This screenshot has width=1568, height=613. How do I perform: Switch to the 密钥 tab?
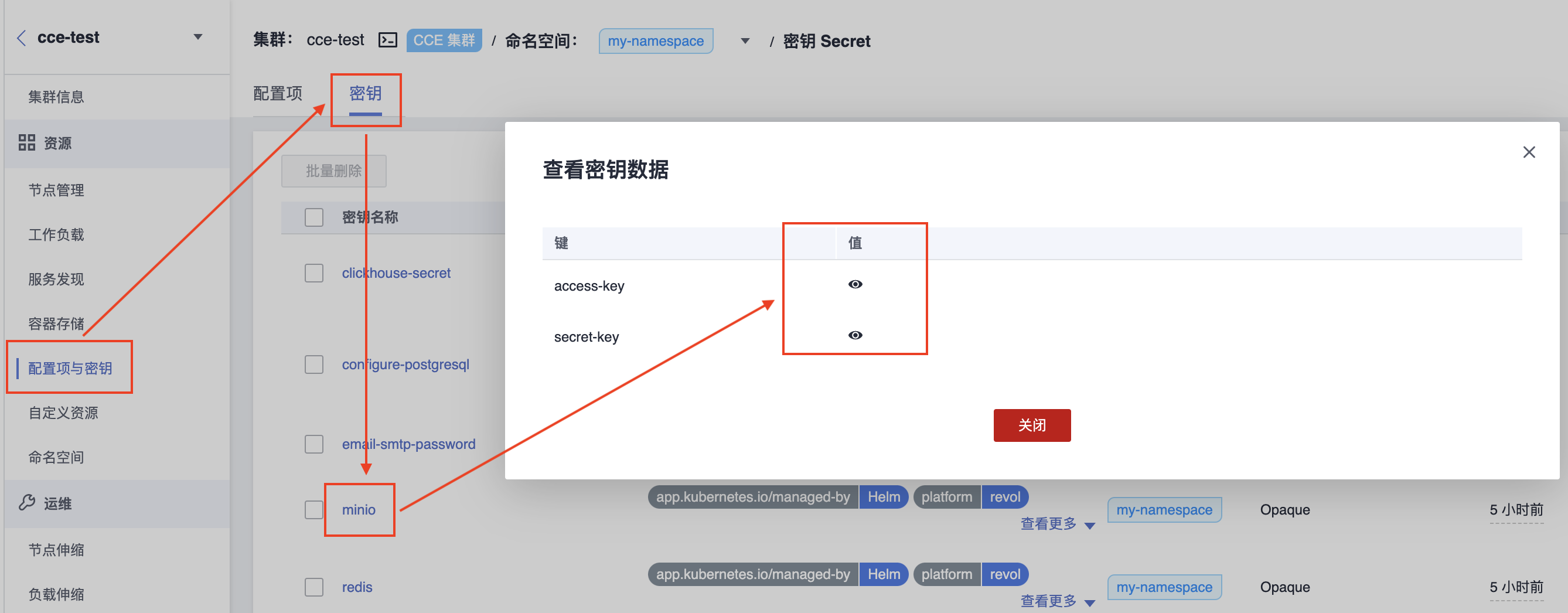[365, 93]
